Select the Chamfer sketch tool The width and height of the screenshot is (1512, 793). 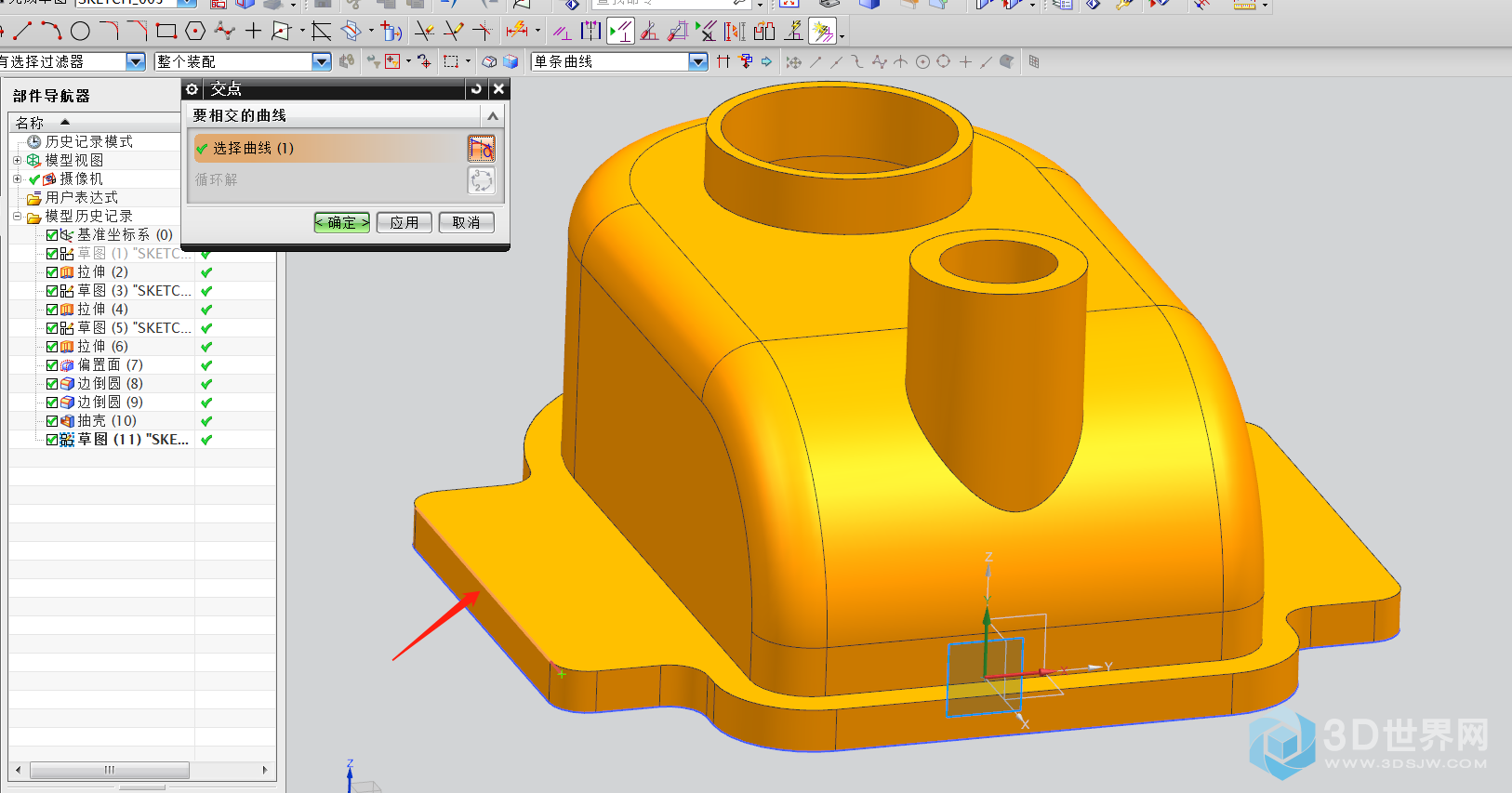click(138, 32)
